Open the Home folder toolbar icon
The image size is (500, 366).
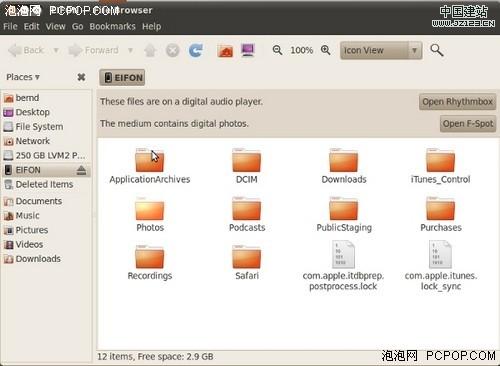[x=225, y=51]
